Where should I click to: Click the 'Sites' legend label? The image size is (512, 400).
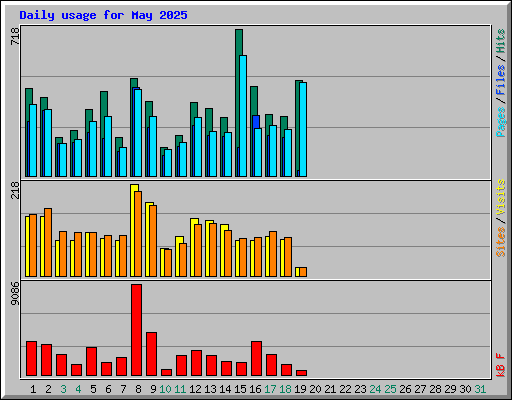pyautogui.click(x=500, y=242)
